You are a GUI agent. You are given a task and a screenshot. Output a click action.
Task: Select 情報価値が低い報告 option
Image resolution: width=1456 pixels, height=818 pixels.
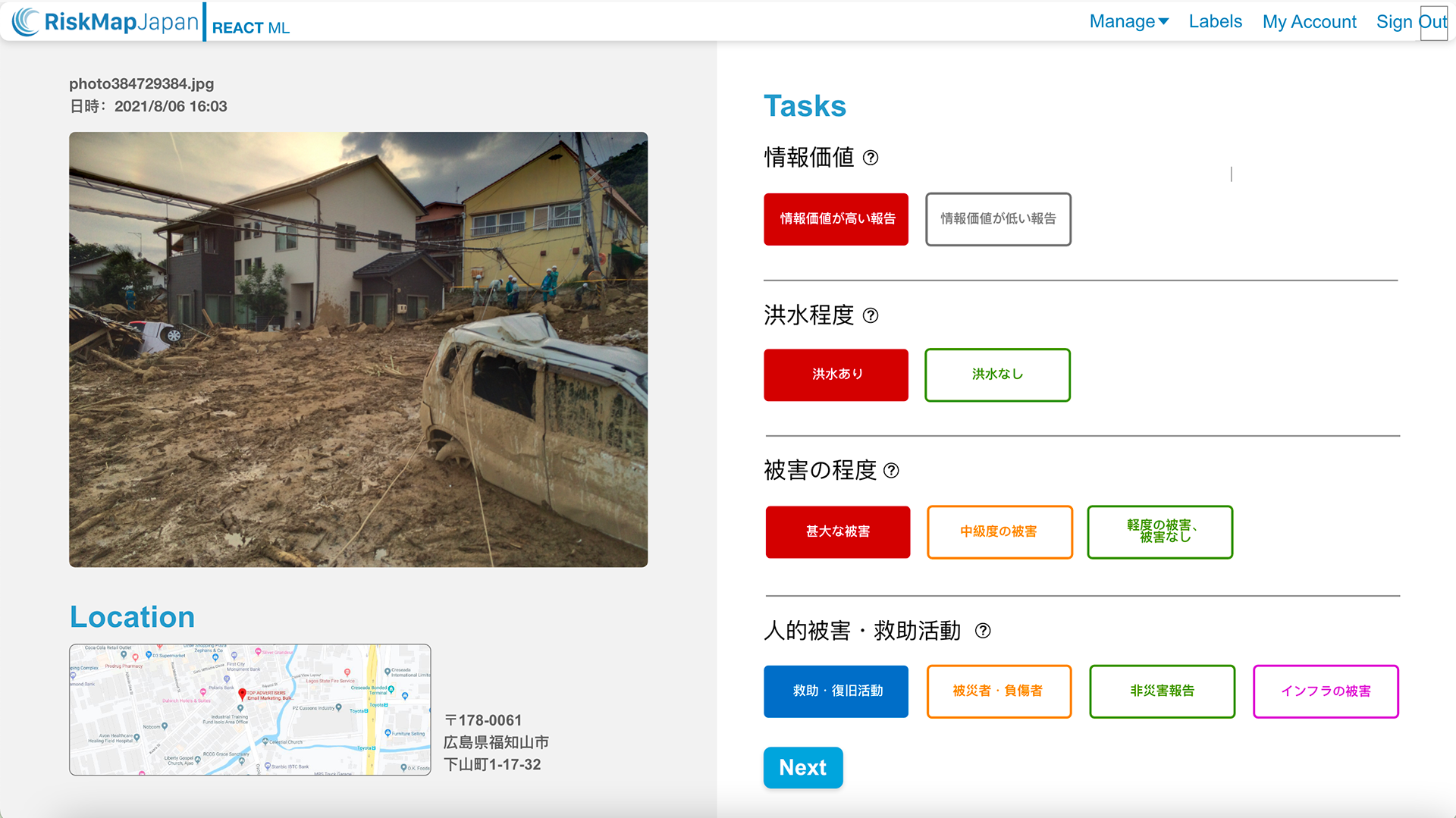998,219
